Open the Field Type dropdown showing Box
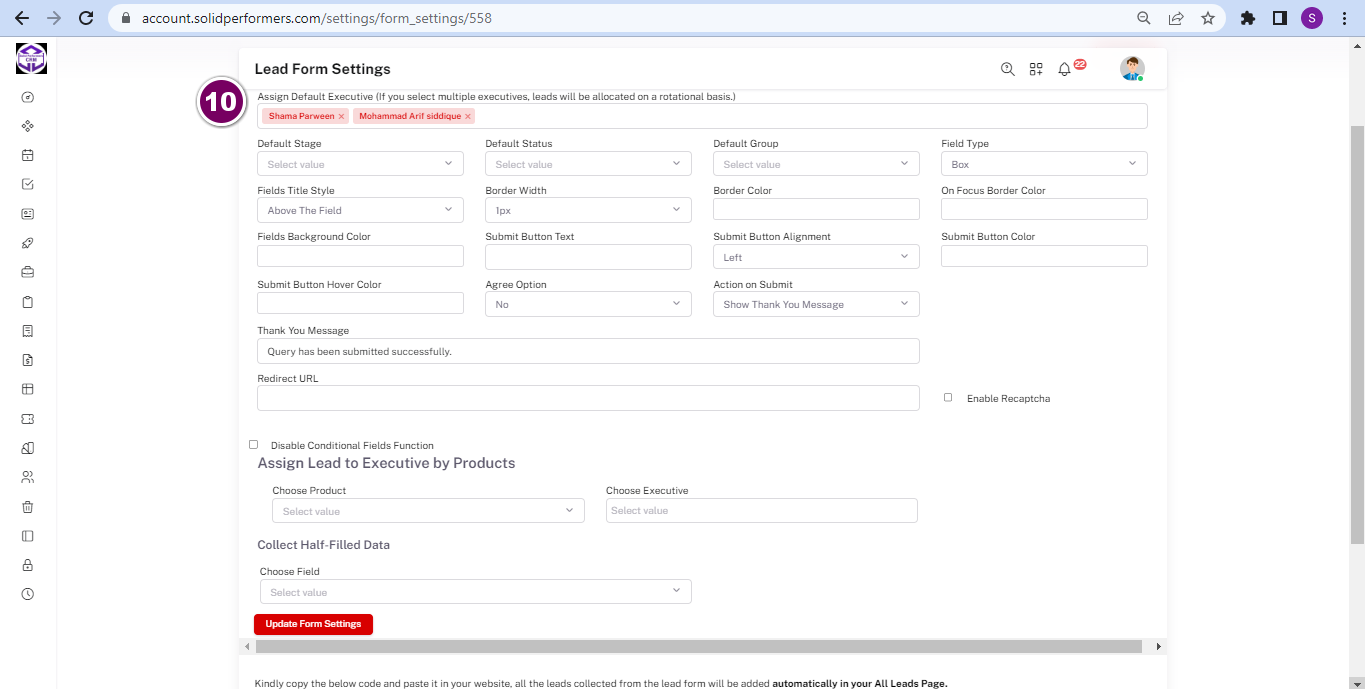 1044,164
